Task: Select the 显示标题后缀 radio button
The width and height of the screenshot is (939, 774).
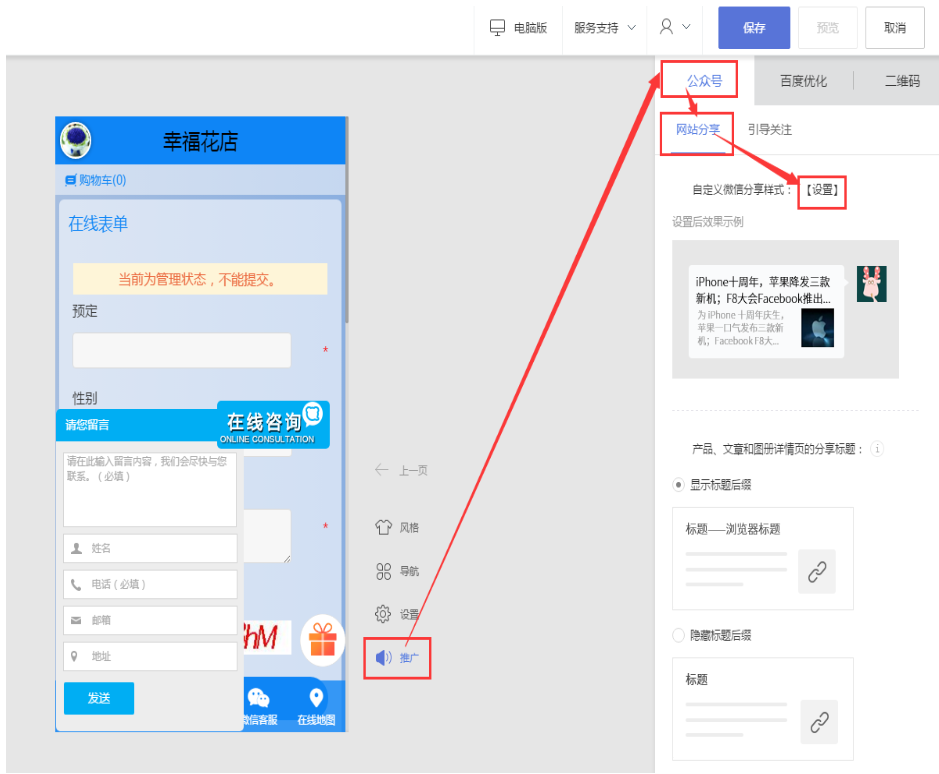Action: click(678, 485)
